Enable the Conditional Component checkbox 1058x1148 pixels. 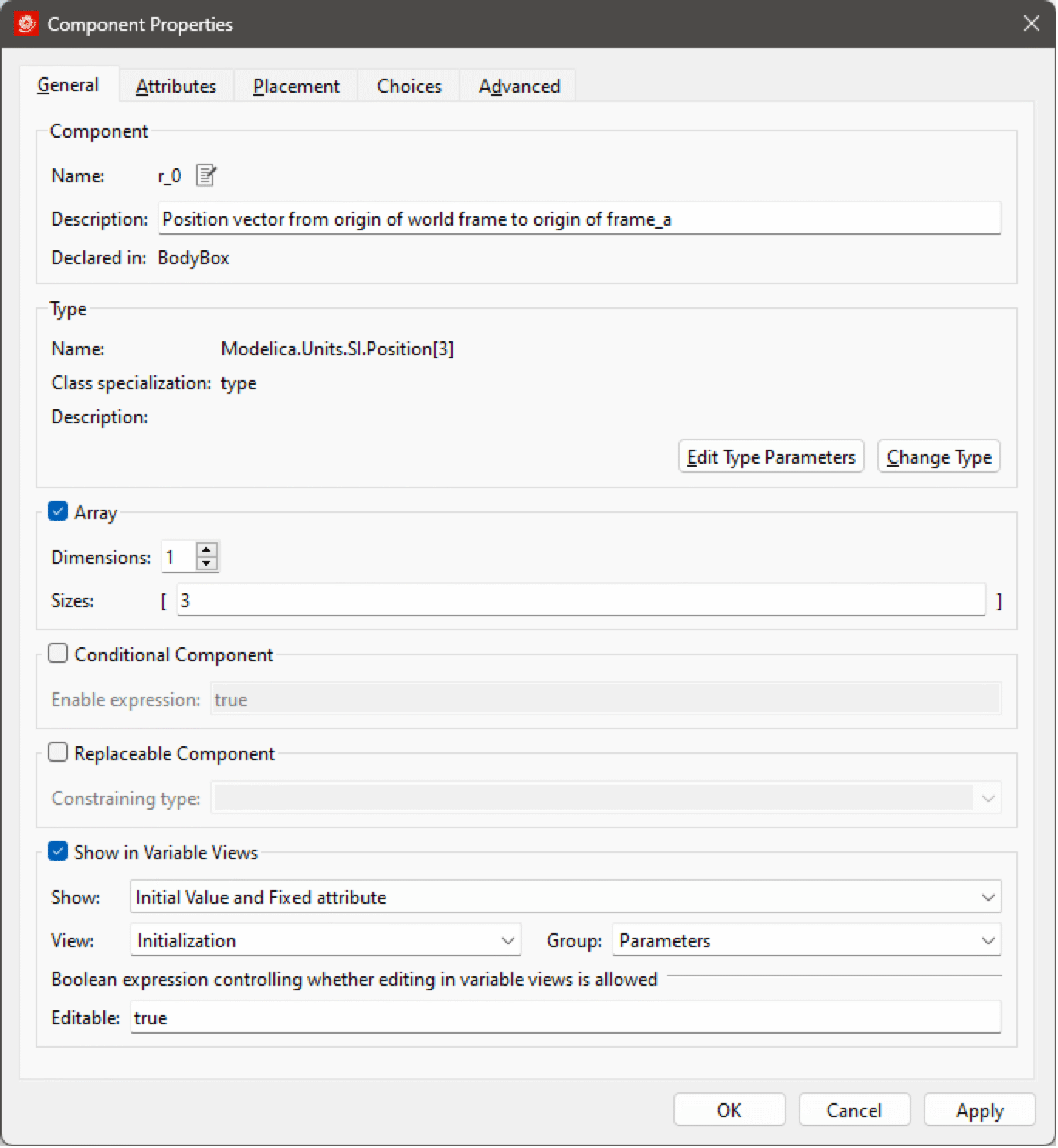[58, 654]
